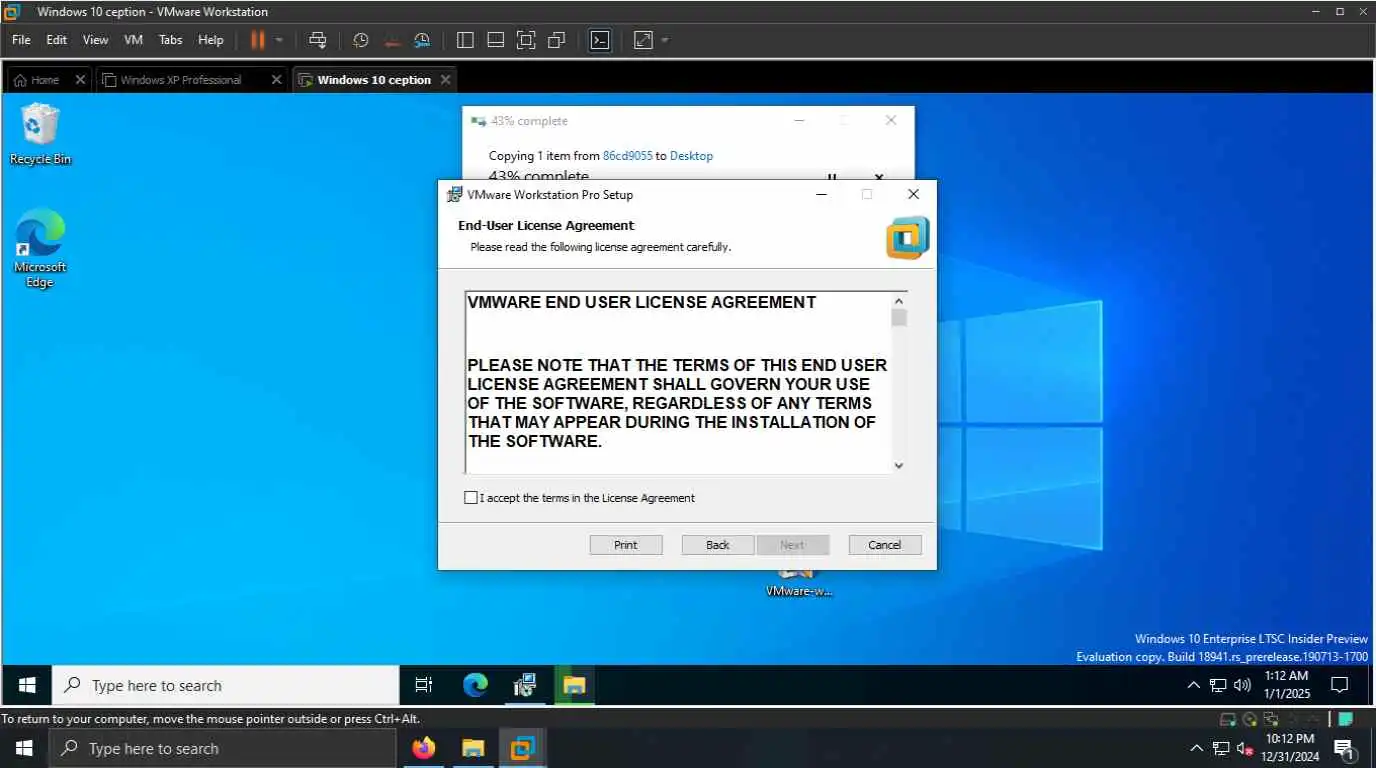Click the 86cd9055 source link in copy dialog

[628, 156]
